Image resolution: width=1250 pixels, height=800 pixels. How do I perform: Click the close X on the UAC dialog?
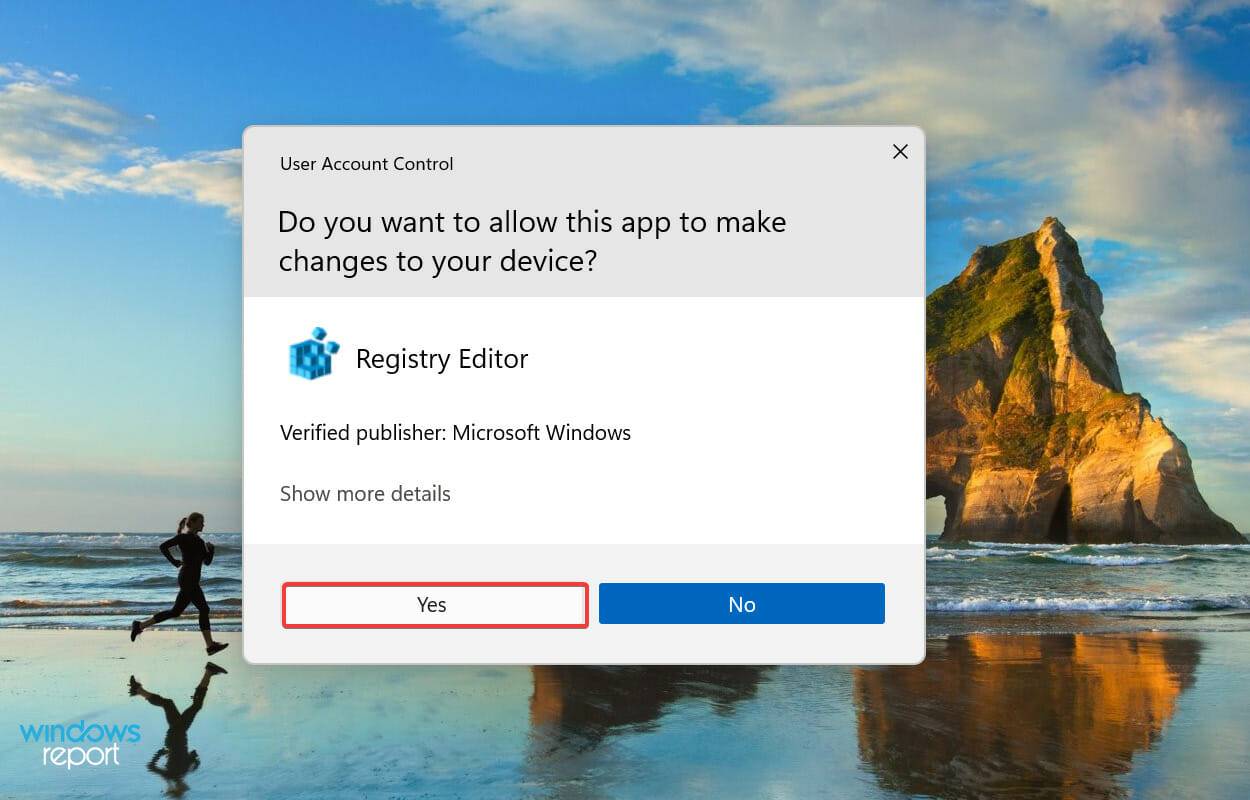[899, 151]
